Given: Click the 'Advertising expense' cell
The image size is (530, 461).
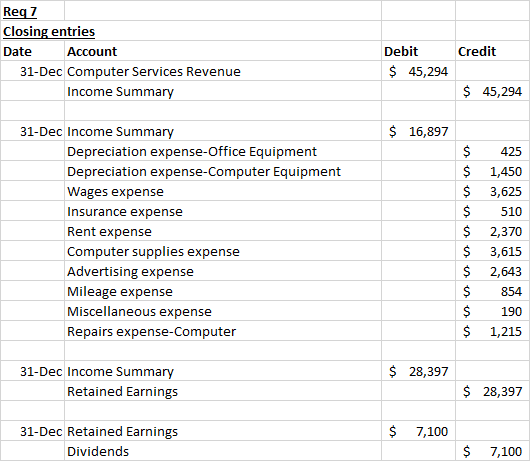Looking at the screenshot, I should [x=223, y=271].
